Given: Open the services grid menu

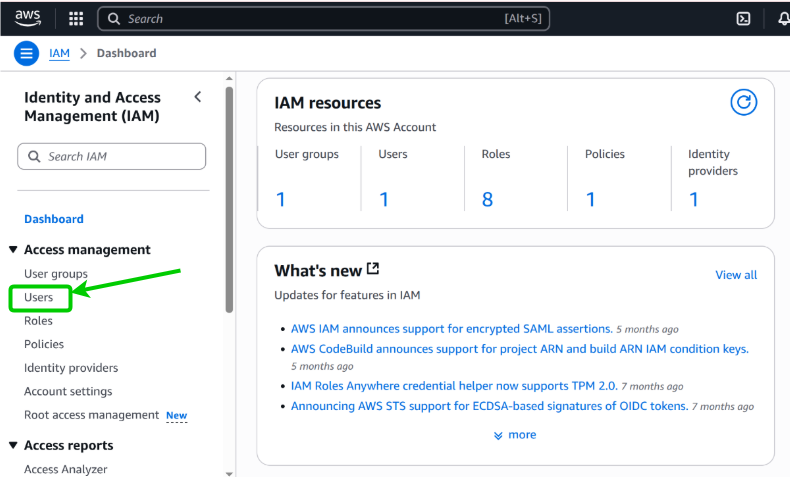Looking at the screenshot, I should click(76, 19).
